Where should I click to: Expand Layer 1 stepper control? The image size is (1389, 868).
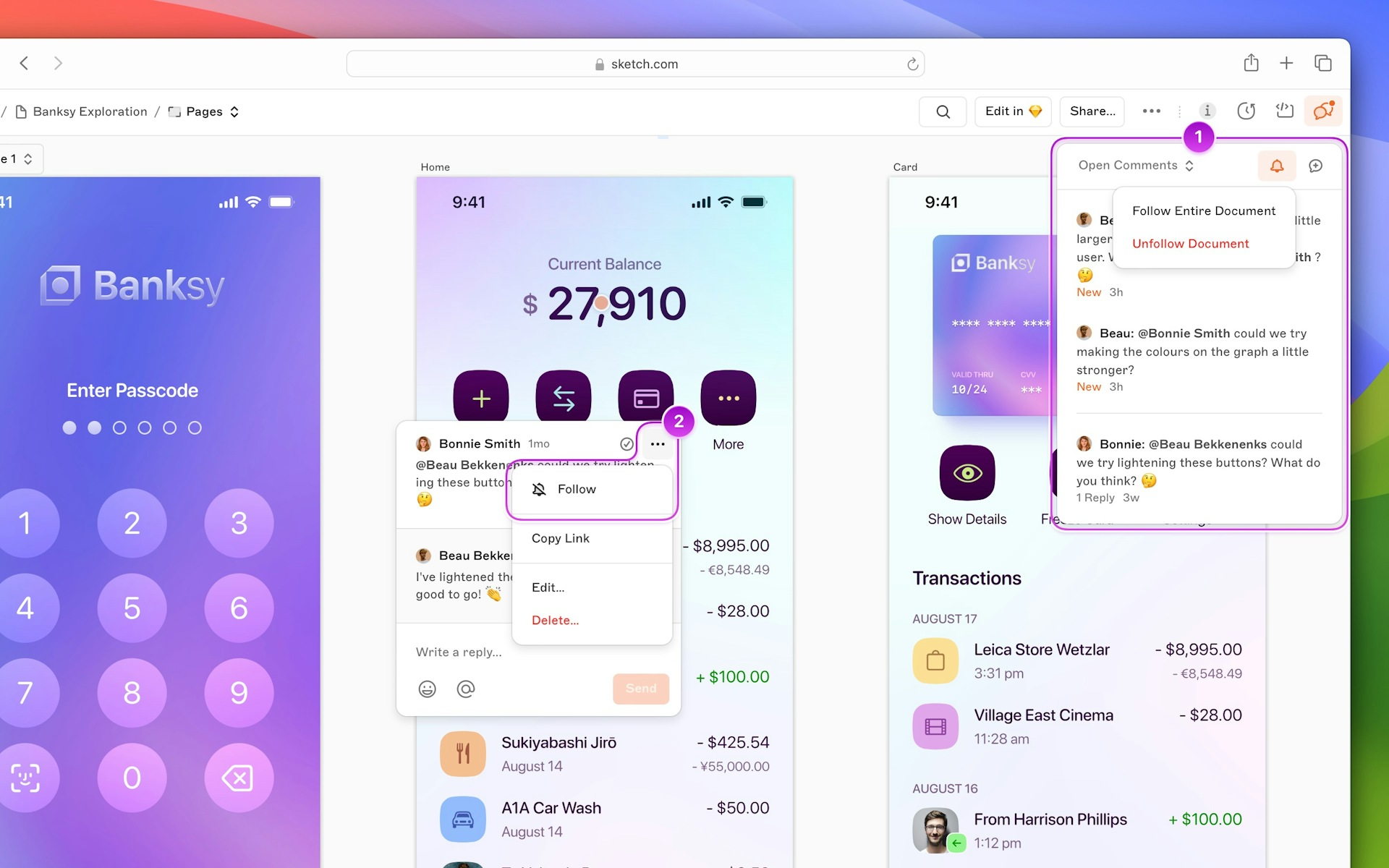pyautogui.click(x=28, y=159)
